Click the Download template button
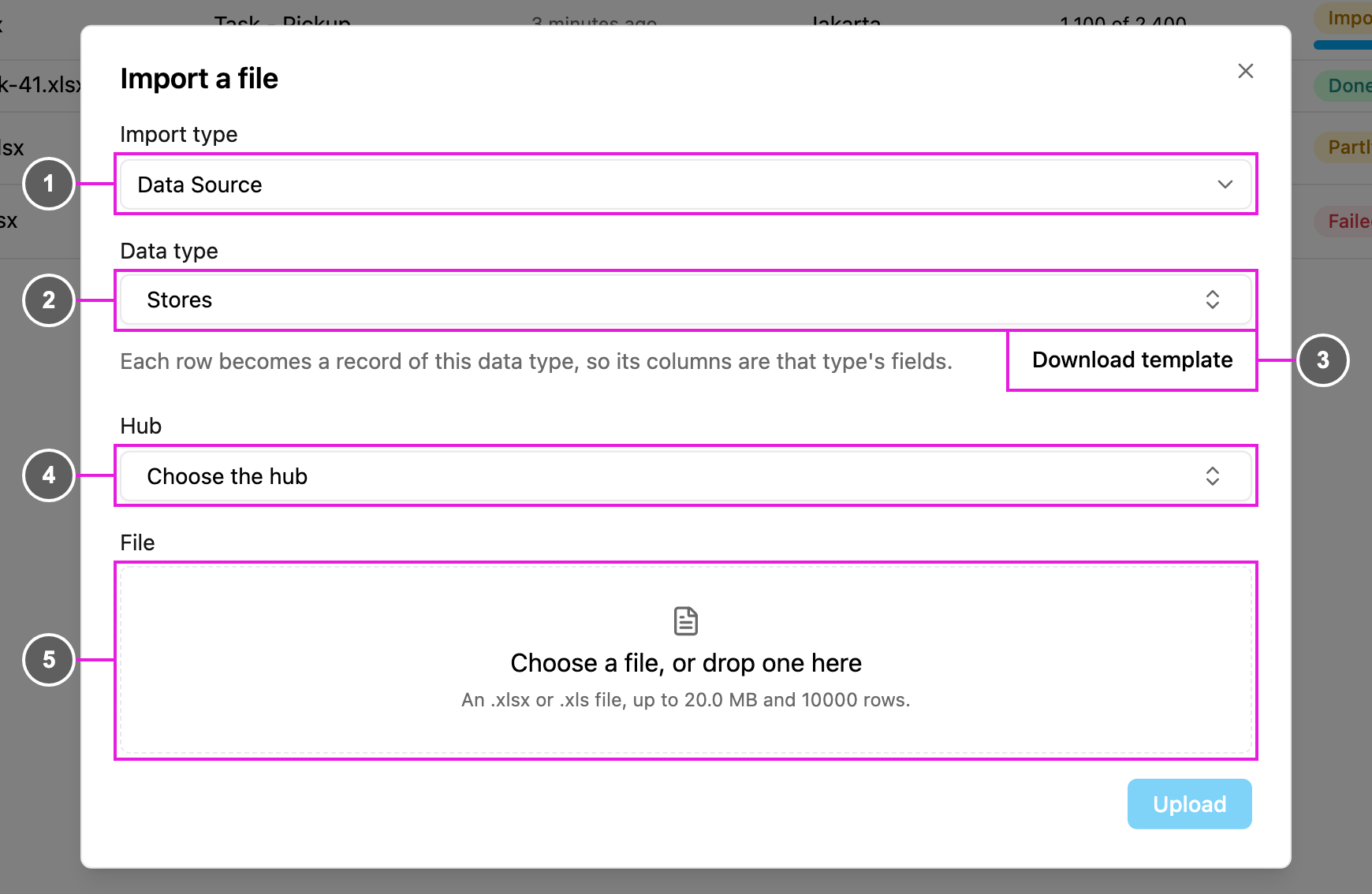1372x894 pixels. point(1132,360)
